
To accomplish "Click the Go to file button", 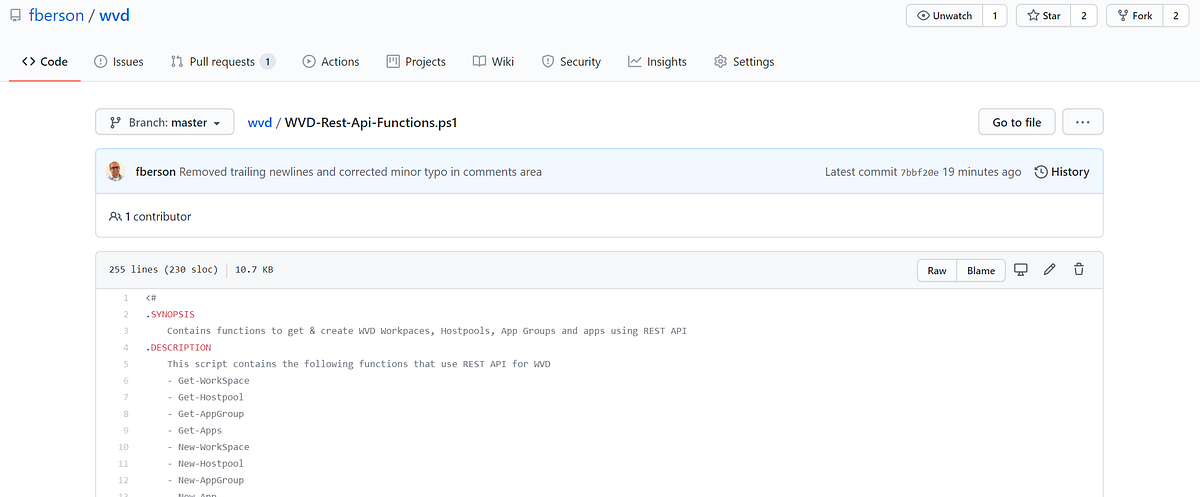I will pos(1016,122).
